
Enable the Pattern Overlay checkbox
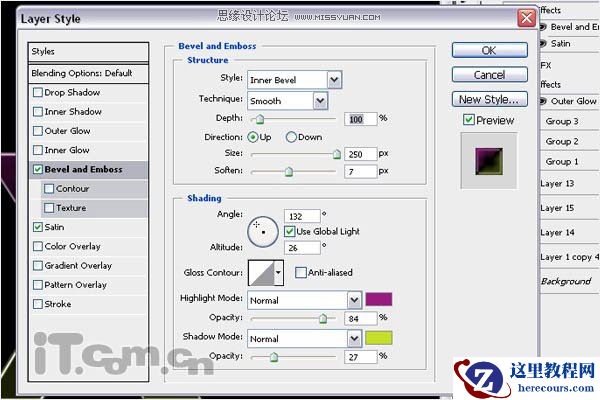coord(38,285)
